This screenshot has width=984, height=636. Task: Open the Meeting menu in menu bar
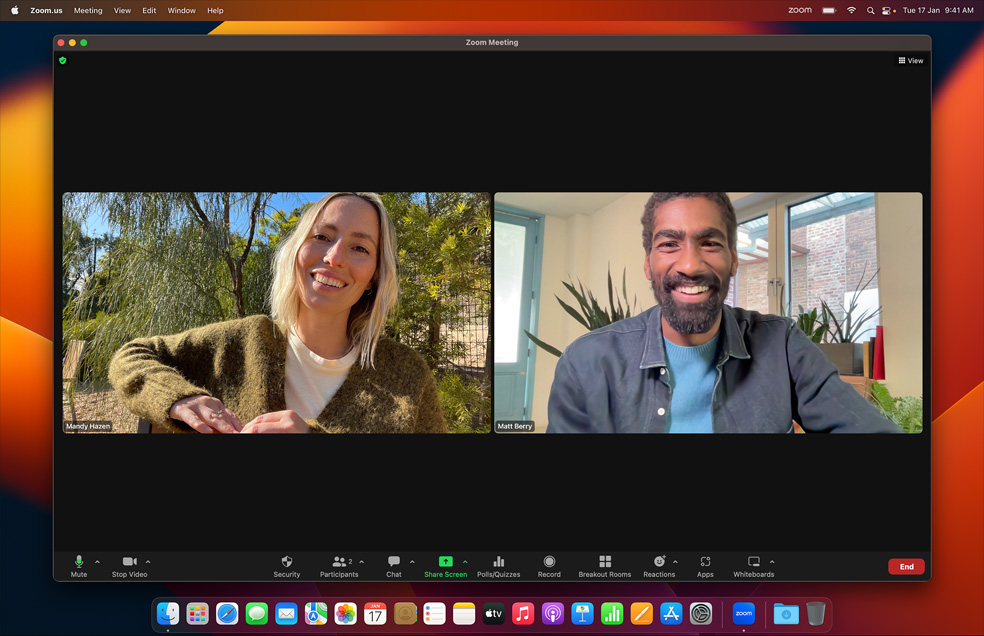[88, 10]
